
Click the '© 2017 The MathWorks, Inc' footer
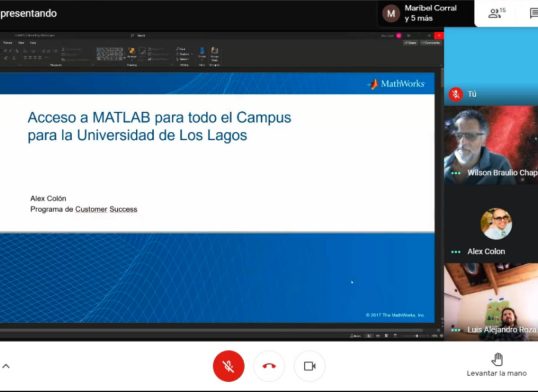coord(395,315)
